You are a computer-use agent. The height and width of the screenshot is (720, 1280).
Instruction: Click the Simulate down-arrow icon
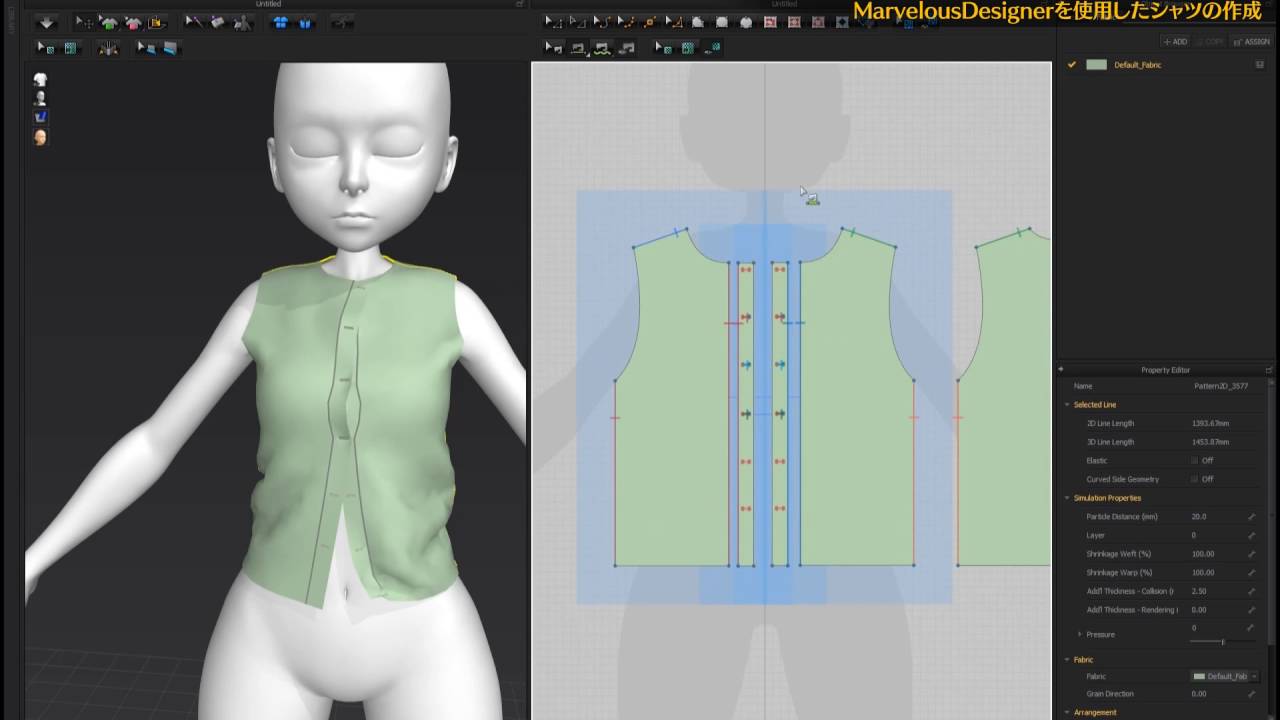coord(46,22)
